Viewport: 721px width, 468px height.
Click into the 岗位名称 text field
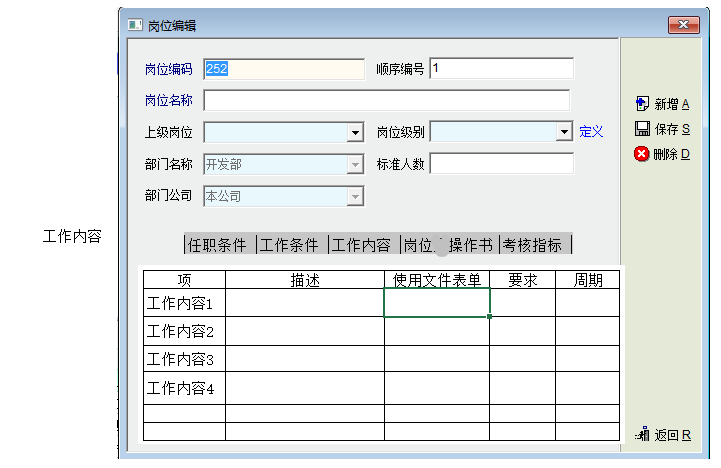click(x=386, y=101)
